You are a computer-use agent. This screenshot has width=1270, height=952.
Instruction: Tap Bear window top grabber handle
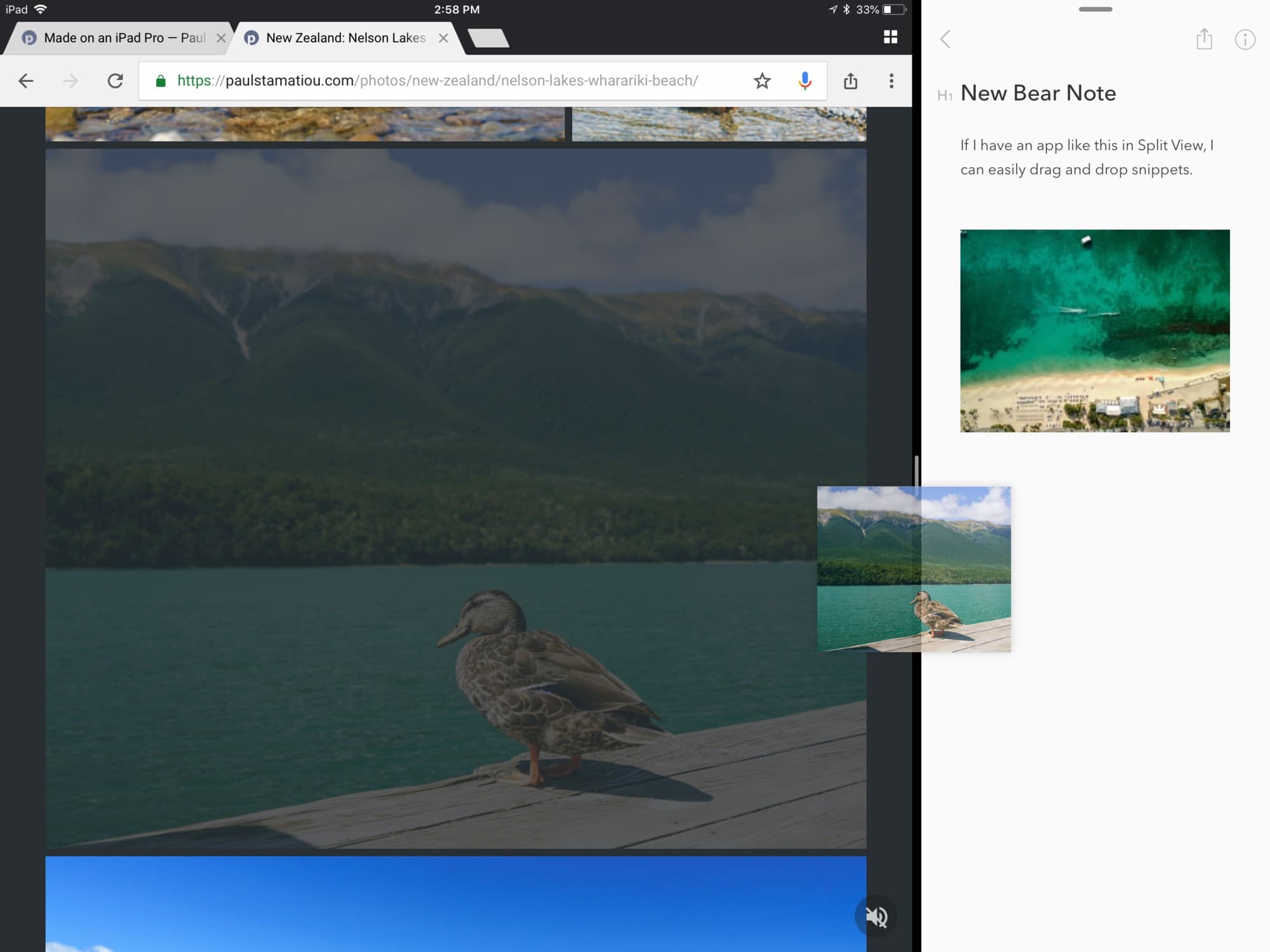point(1095,10)
